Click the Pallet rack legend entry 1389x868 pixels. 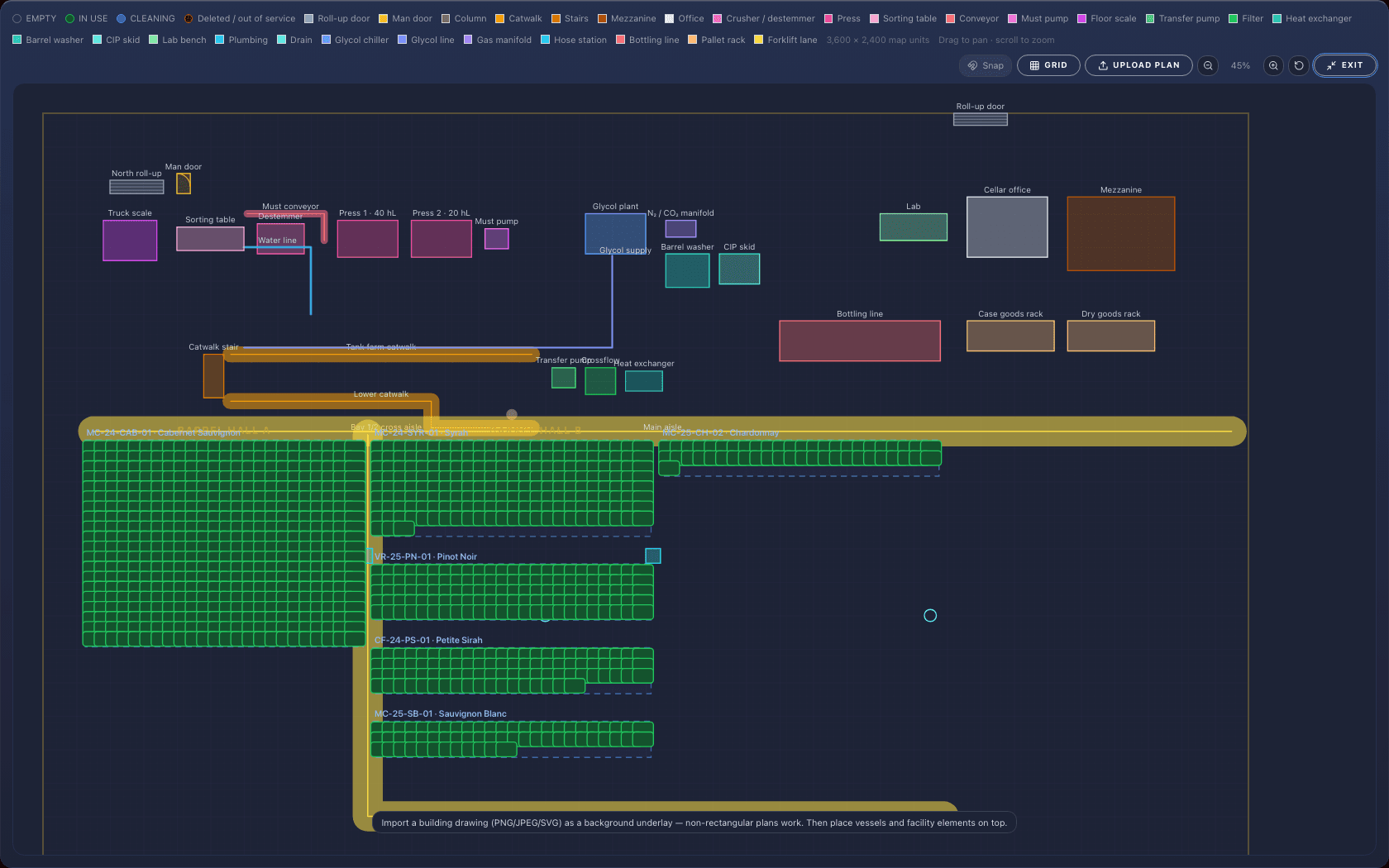click(717, 40)
